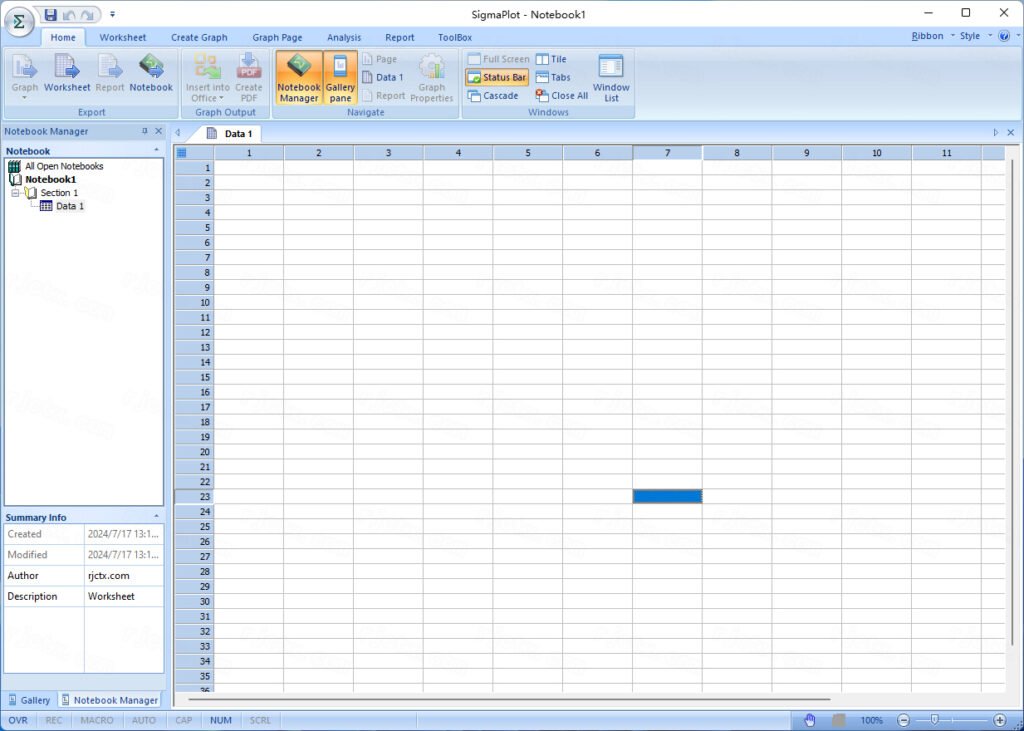Open the Ribbon options dropdown
The image size is (1024, 731).
[933, 36]
